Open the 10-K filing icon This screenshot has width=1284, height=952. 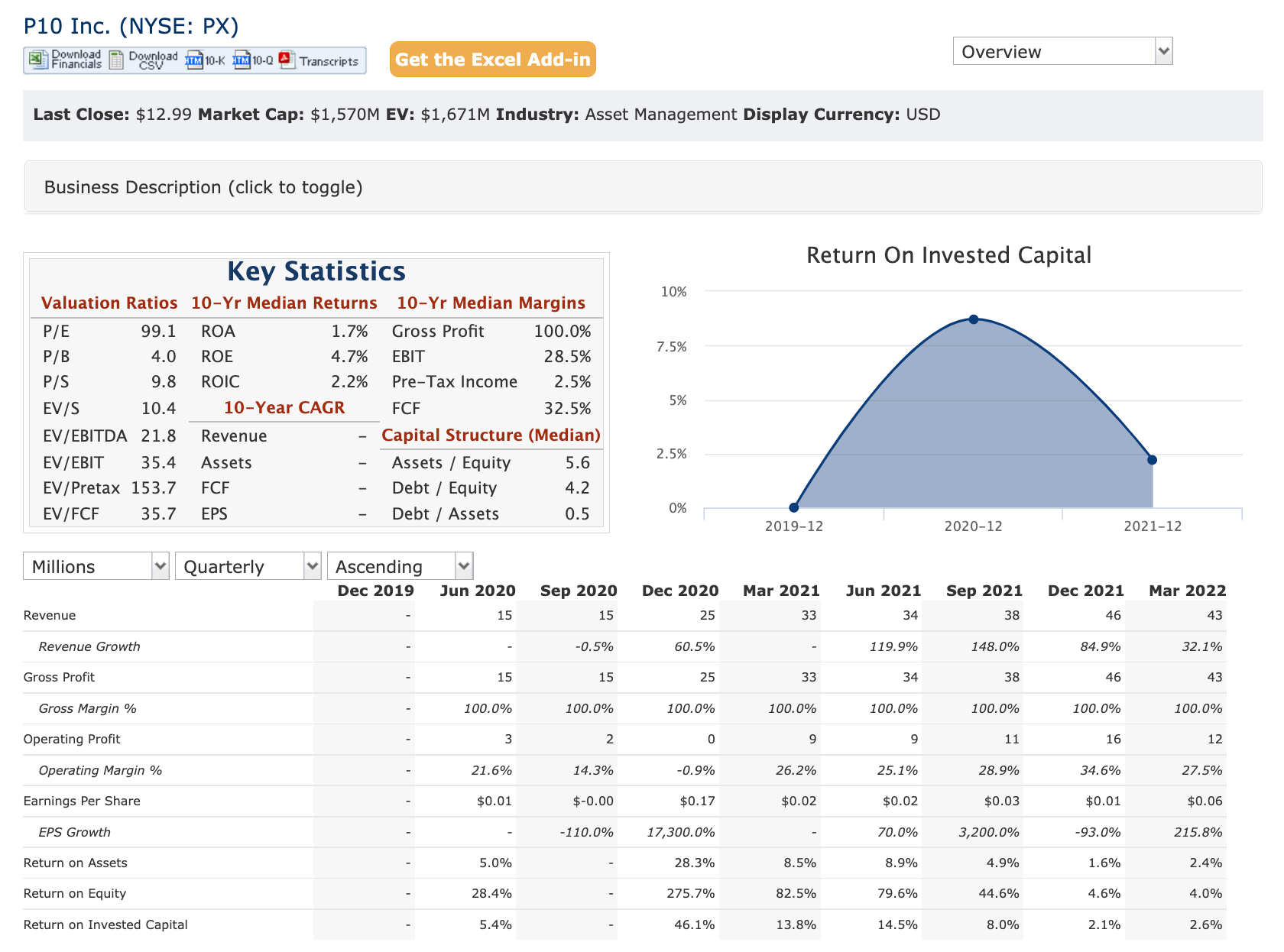coord(194,60)
